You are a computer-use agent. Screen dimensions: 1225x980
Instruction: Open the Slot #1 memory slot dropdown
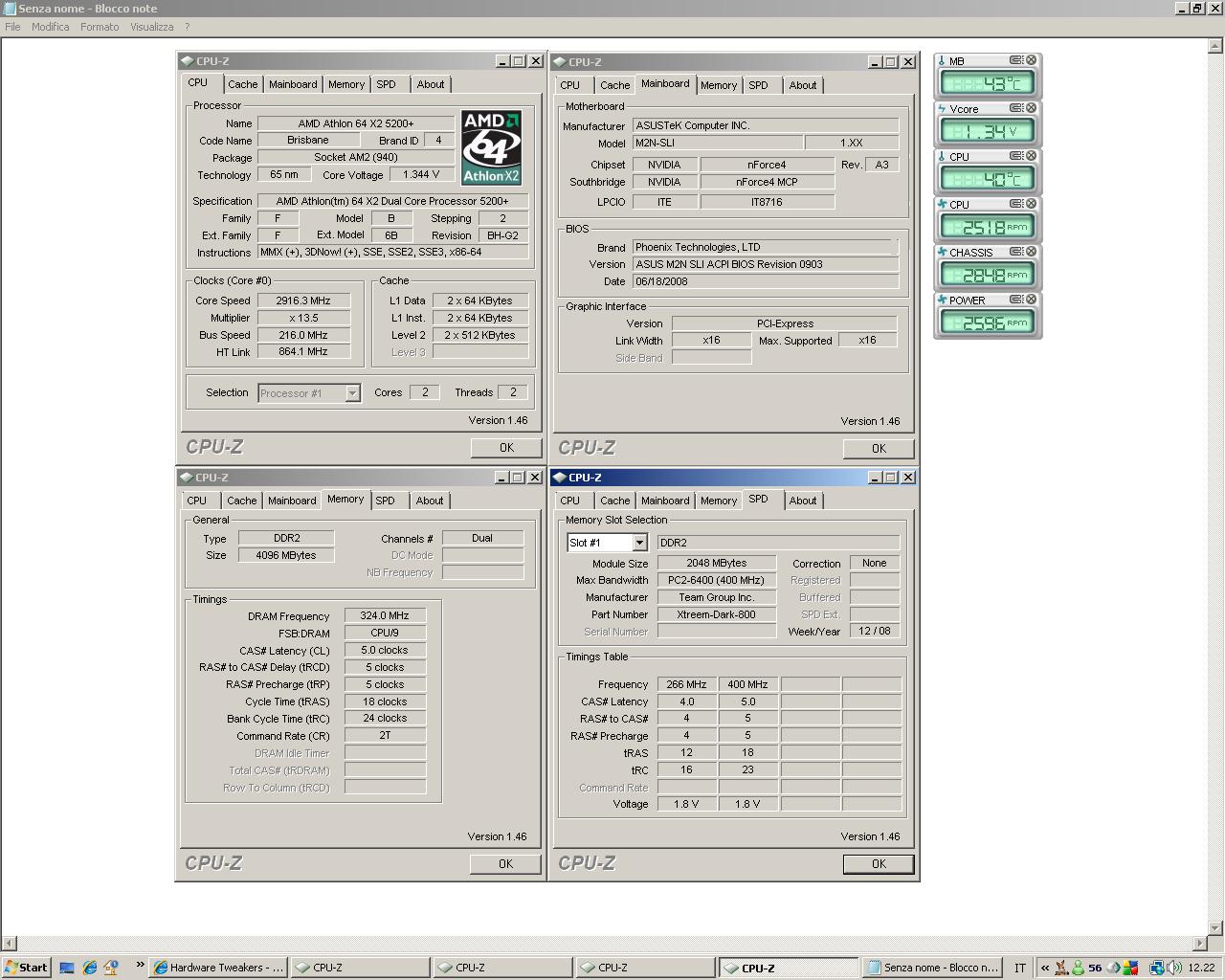pos(639,543)
